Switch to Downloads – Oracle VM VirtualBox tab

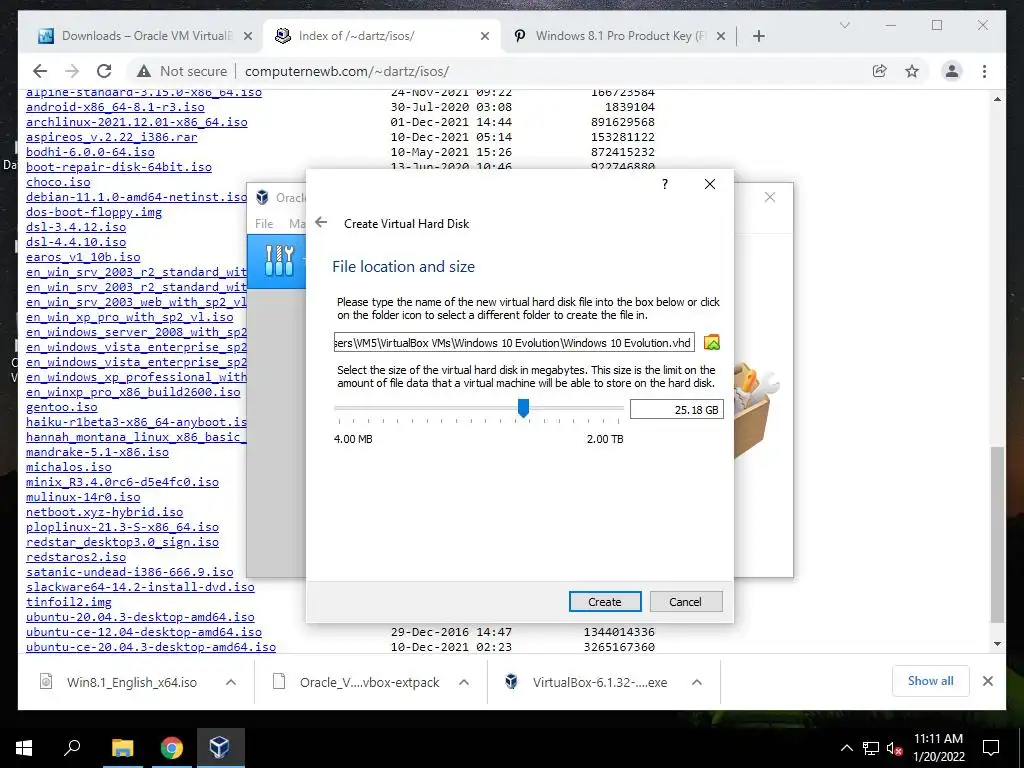tap(145, 36)
